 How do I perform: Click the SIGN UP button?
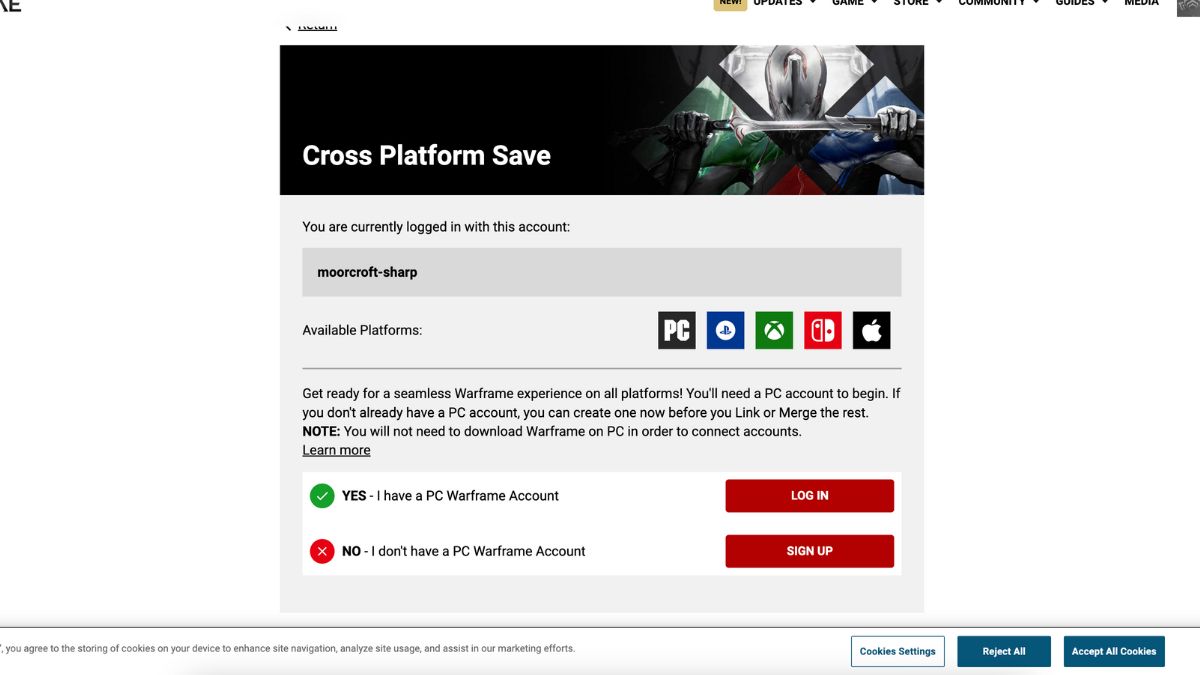pos(810,551)
